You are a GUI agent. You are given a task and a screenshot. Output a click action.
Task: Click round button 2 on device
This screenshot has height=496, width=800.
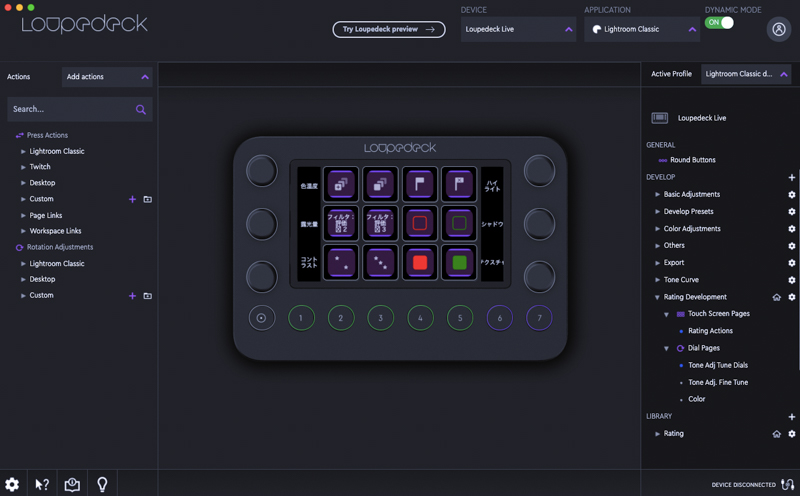point(341,318)
